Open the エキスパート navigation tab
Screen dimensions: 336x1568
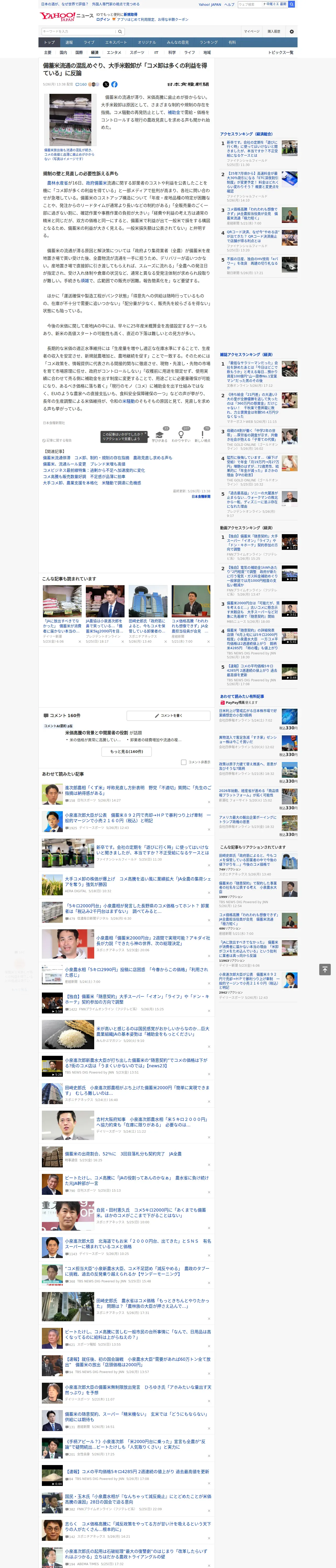point(116,43)
